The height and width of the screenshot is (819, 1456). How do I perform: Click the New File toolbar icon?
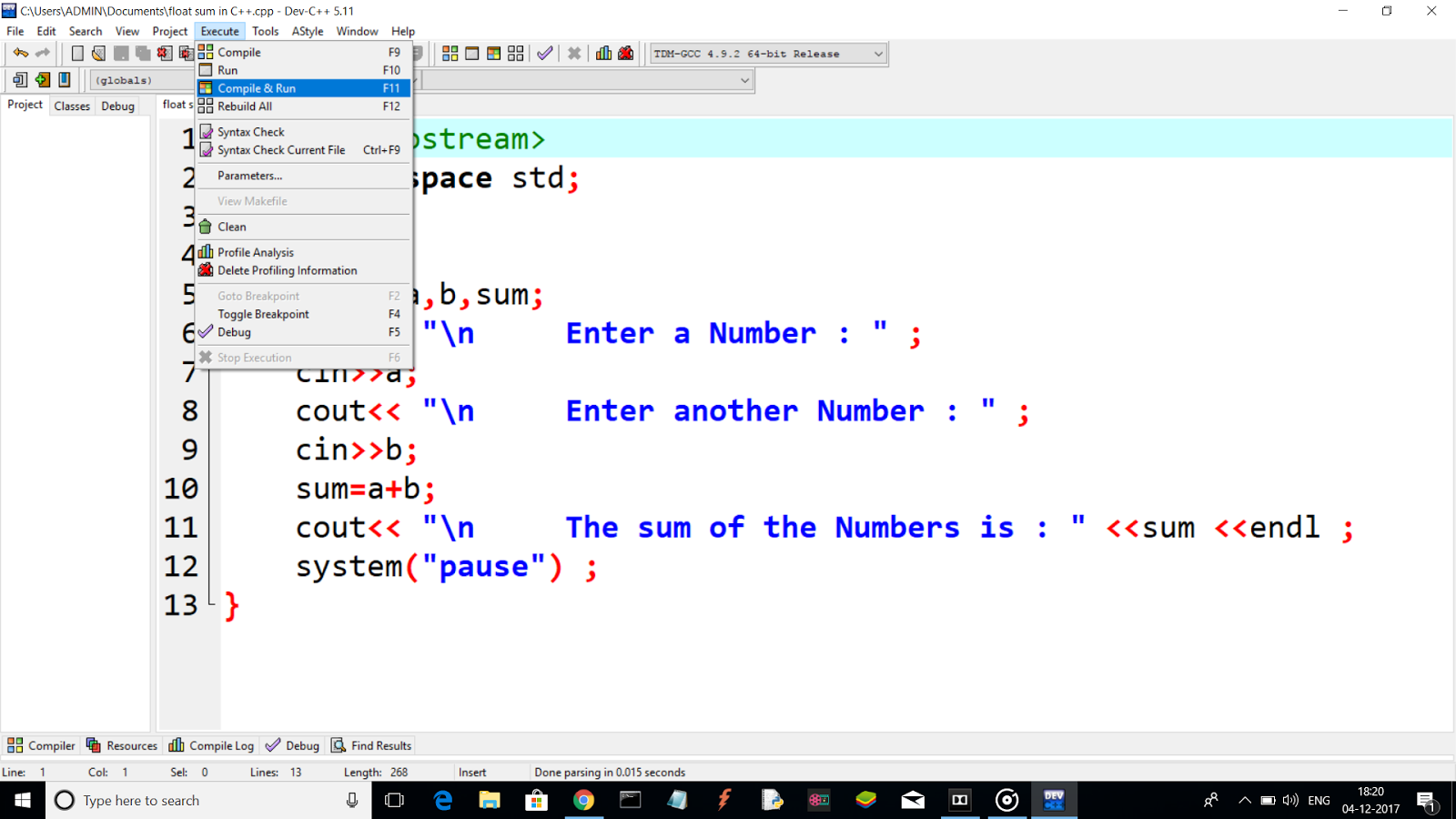pos(77,53)
